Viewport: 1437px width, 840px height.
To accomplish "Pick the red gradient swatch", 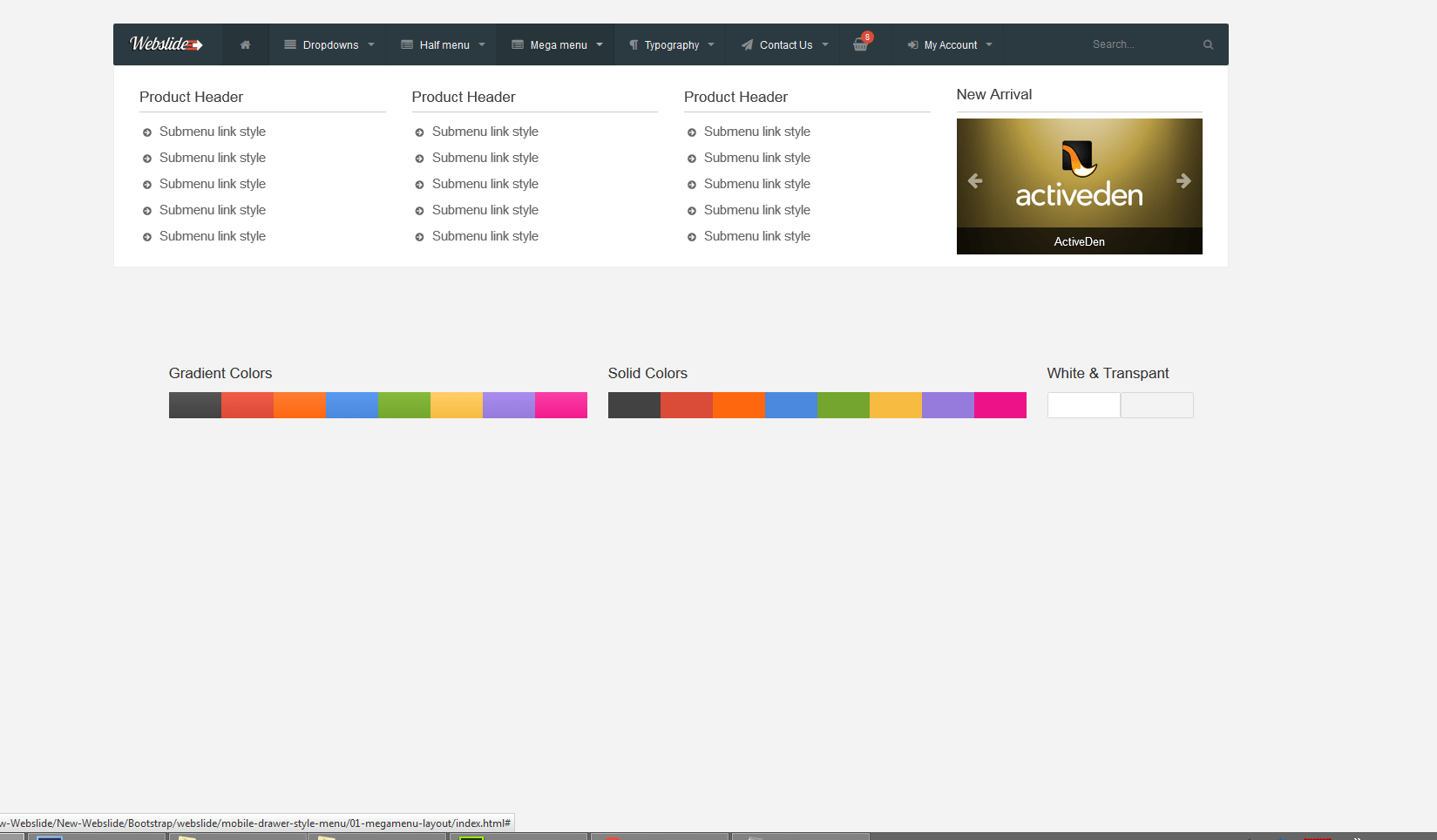I will pos(247,405).
